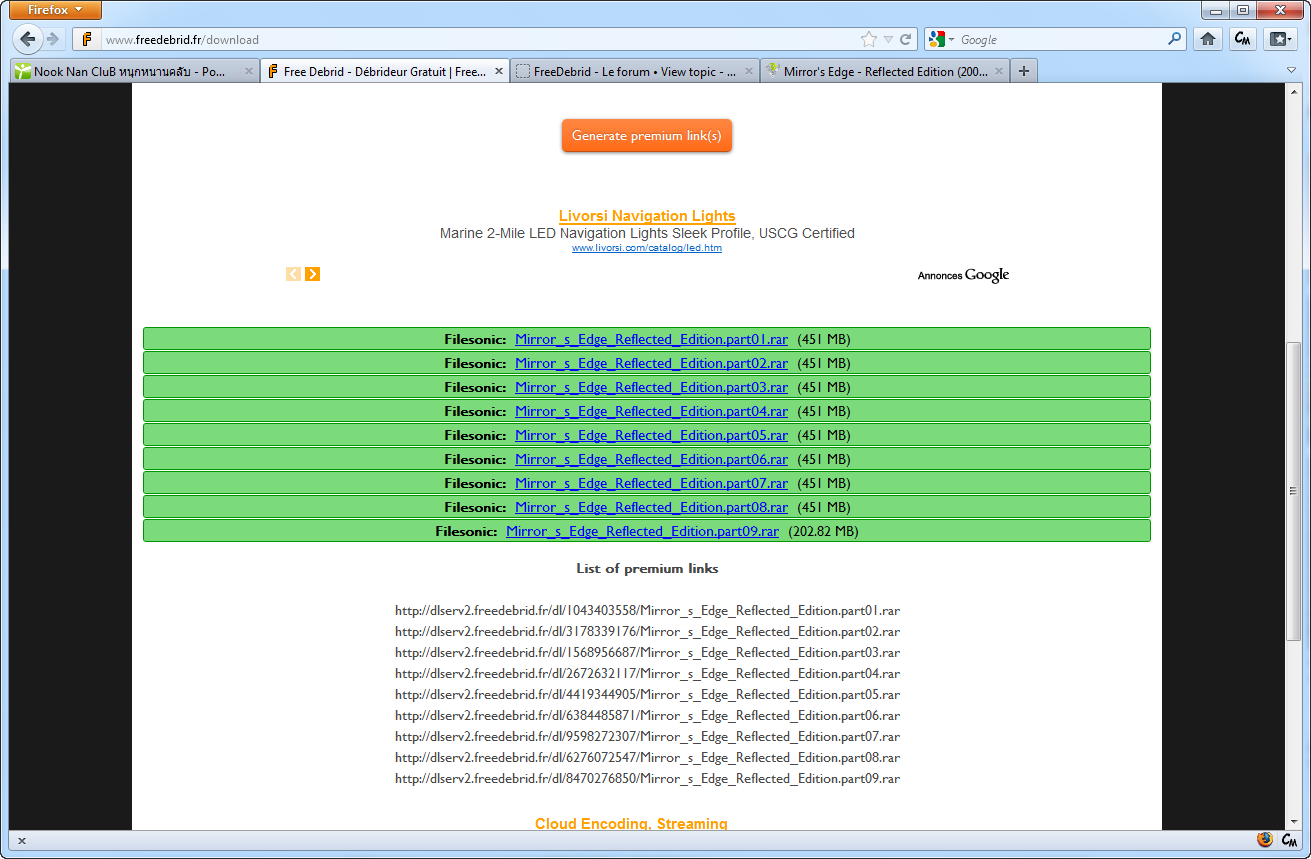
Task: Click the dlserv2 URL ending part01.rar
Action: tap(647, 610)
